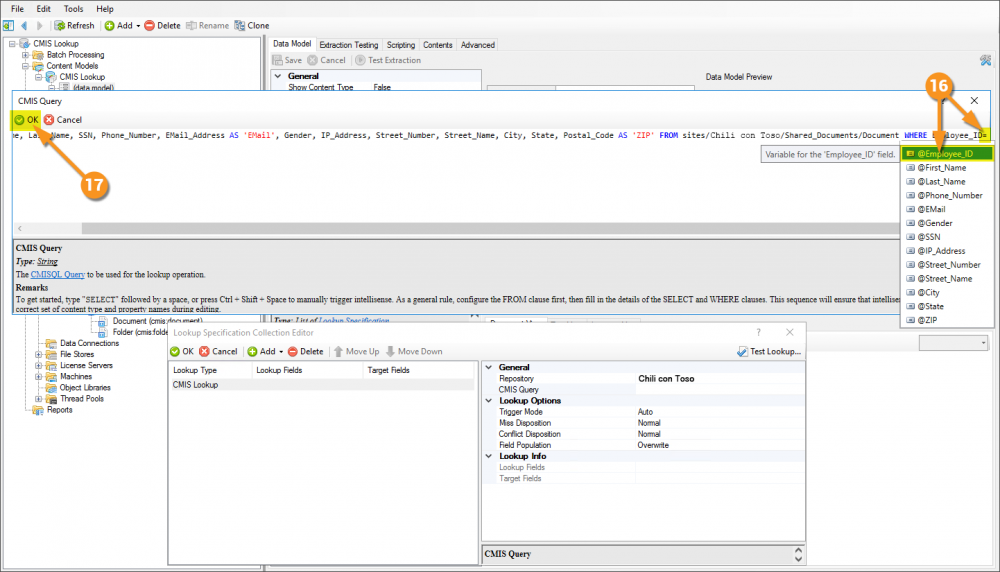
Task: Switch to the Extraction Testing tab
Action: pyautogui.click(x=348, y=45)
